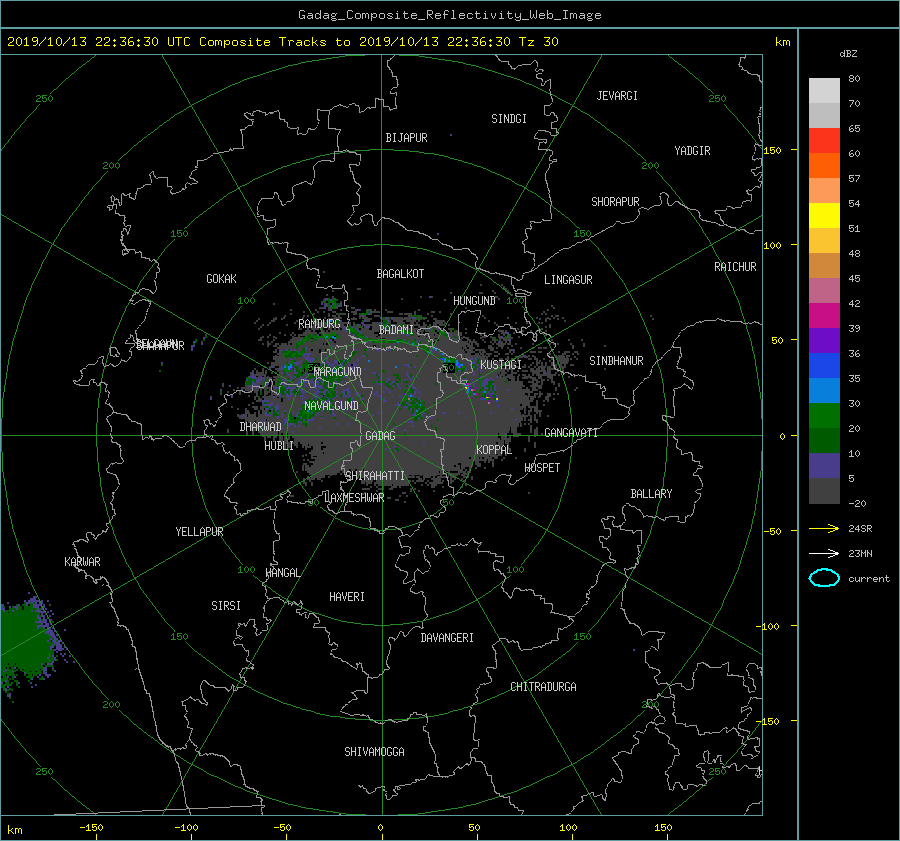The height and width of the screenshot is (841, 900).
Task: Click the HANGAL city label
Action: tap(282, 573)
